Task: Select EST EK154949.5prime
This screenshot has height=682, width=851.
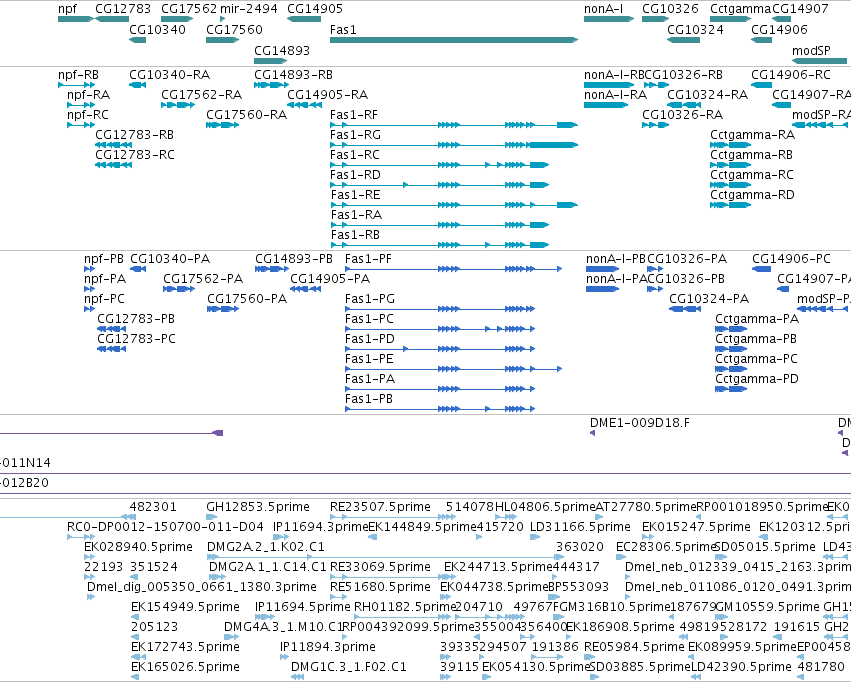Action: click(x=136, y=617)
